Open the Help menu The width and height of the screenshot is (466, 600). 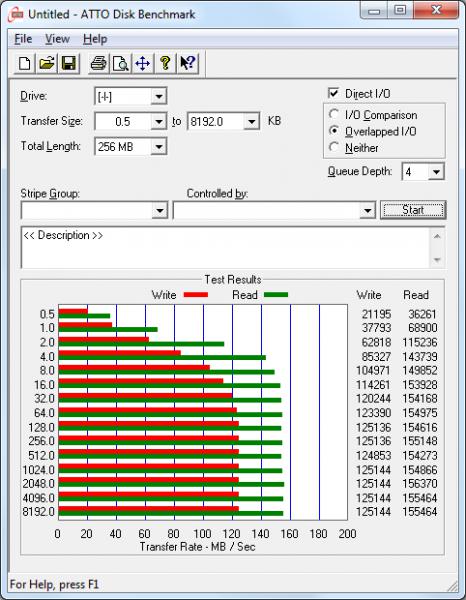click(95, 39)
